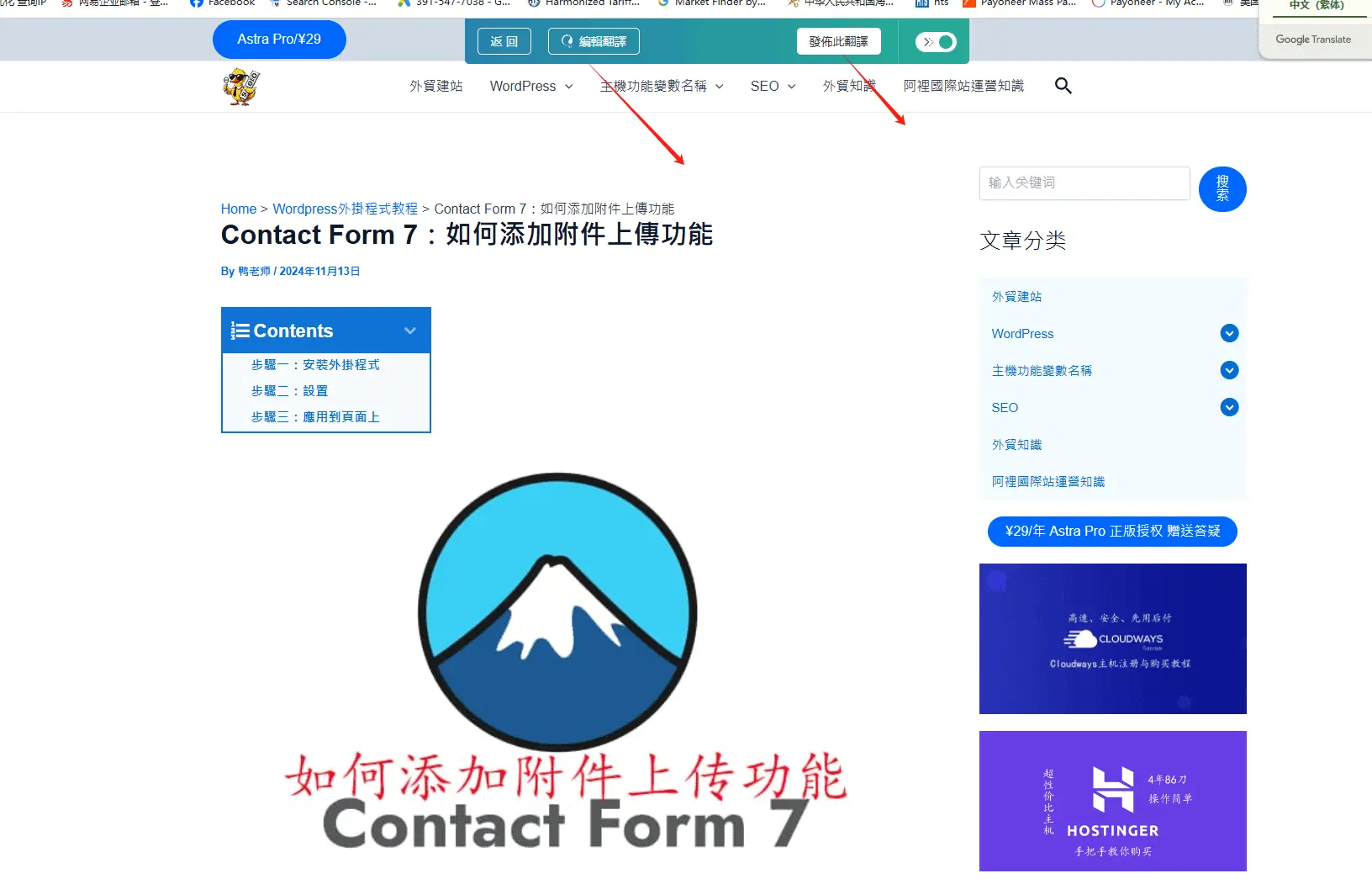Click the Contact Form 7 featured image

pyautogui.click(x=566, y=660)
